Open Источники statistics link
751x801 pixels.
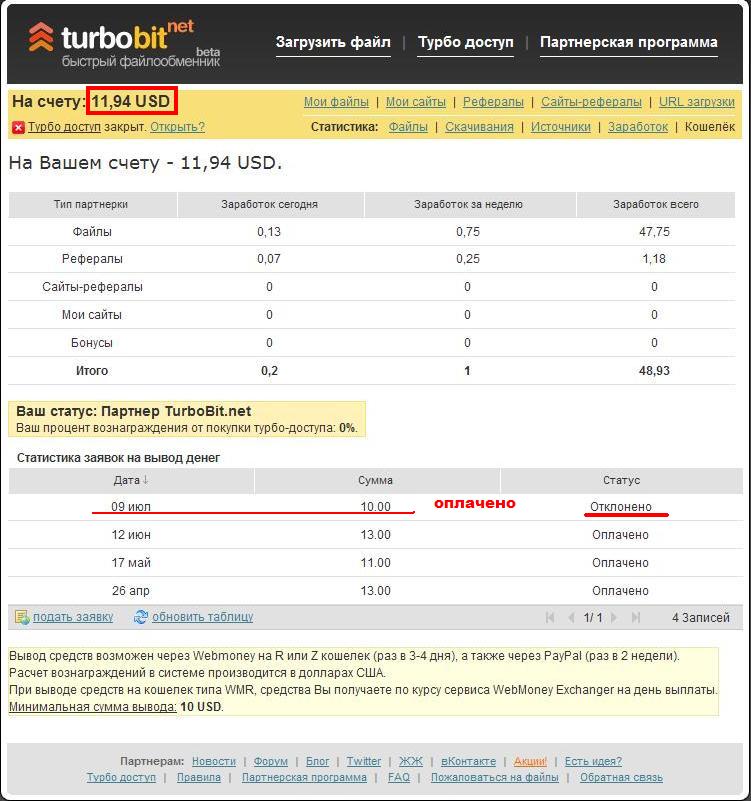tap(560, 127)
